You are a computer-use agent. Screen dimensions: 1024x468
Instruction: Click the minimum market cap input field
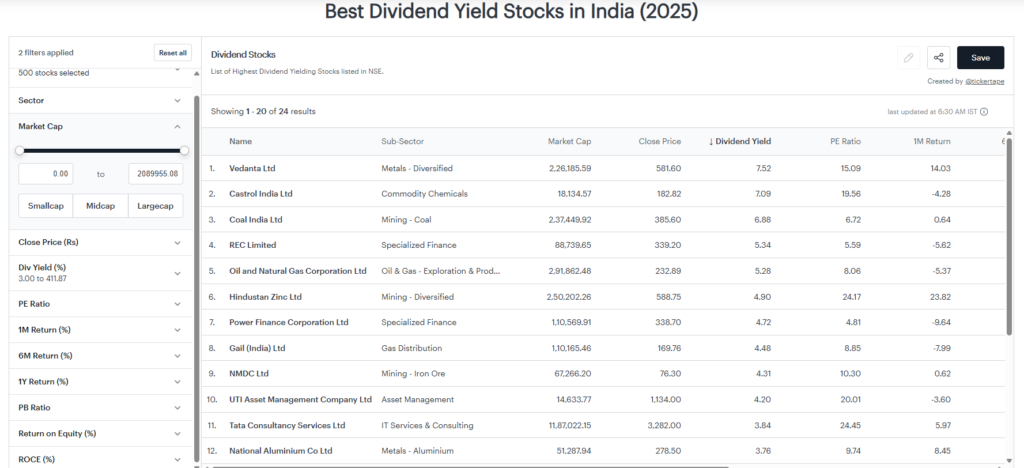45,174
